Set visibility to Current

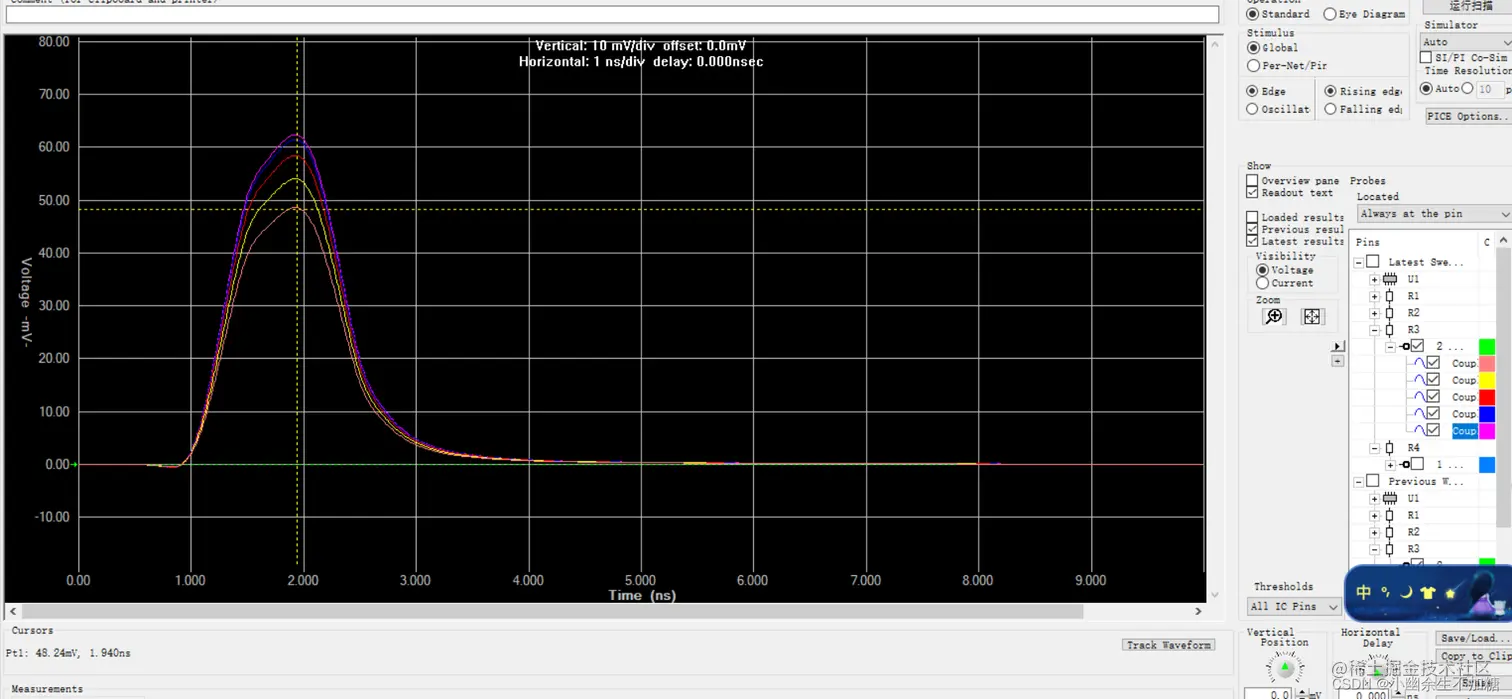click(x=1262, y=283)
